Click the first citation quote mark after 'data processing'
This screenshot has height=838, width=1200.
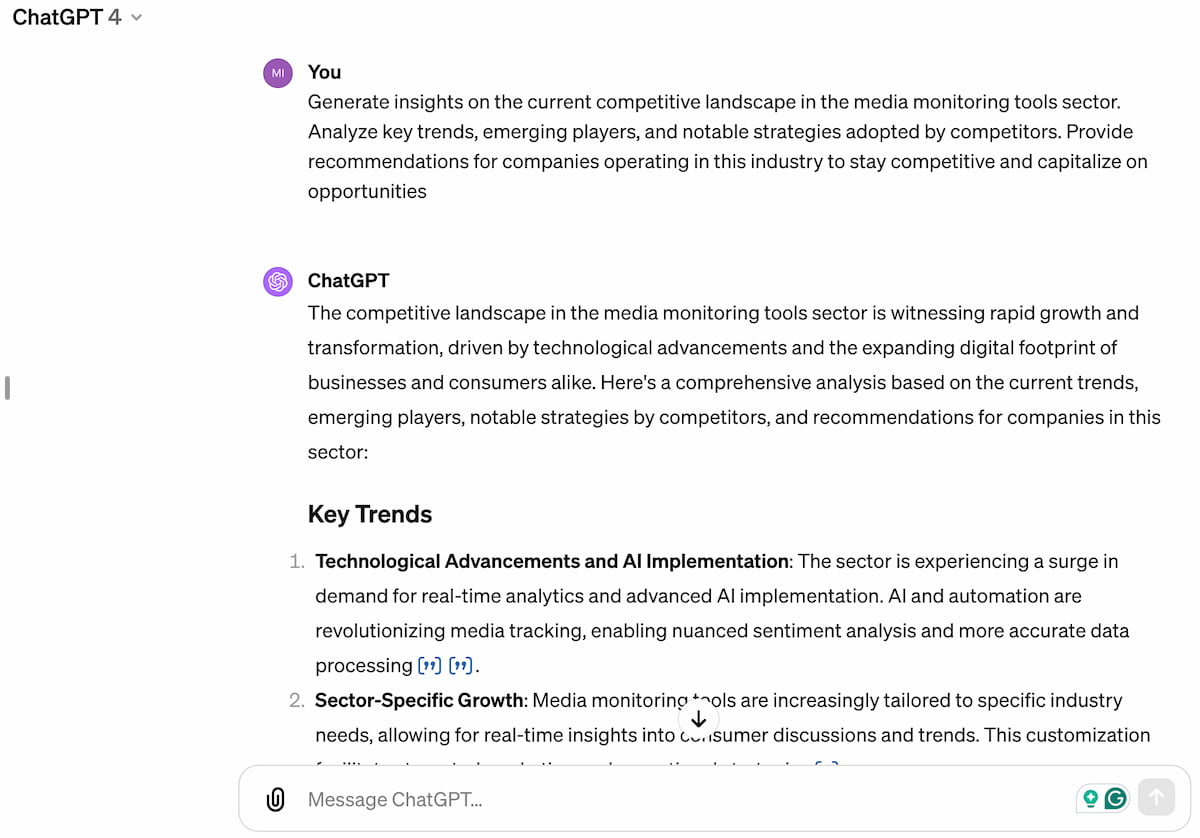click(x=429, y=664)
